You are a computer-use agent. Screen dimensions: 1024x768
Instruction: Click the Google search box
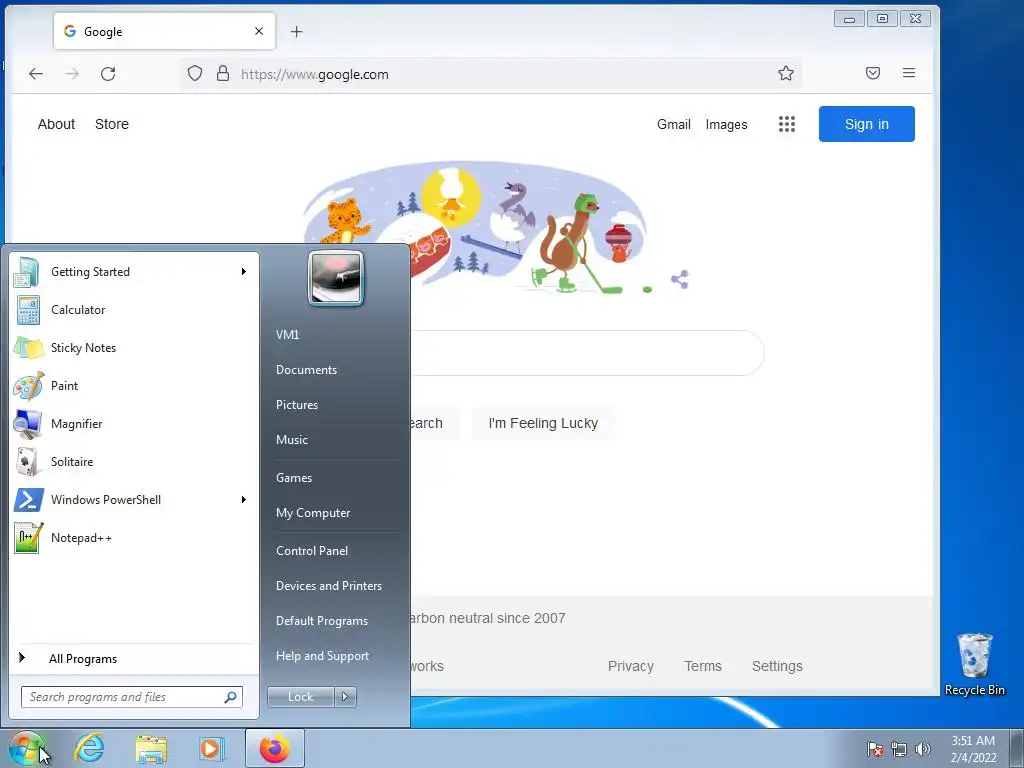click(586, 353)
